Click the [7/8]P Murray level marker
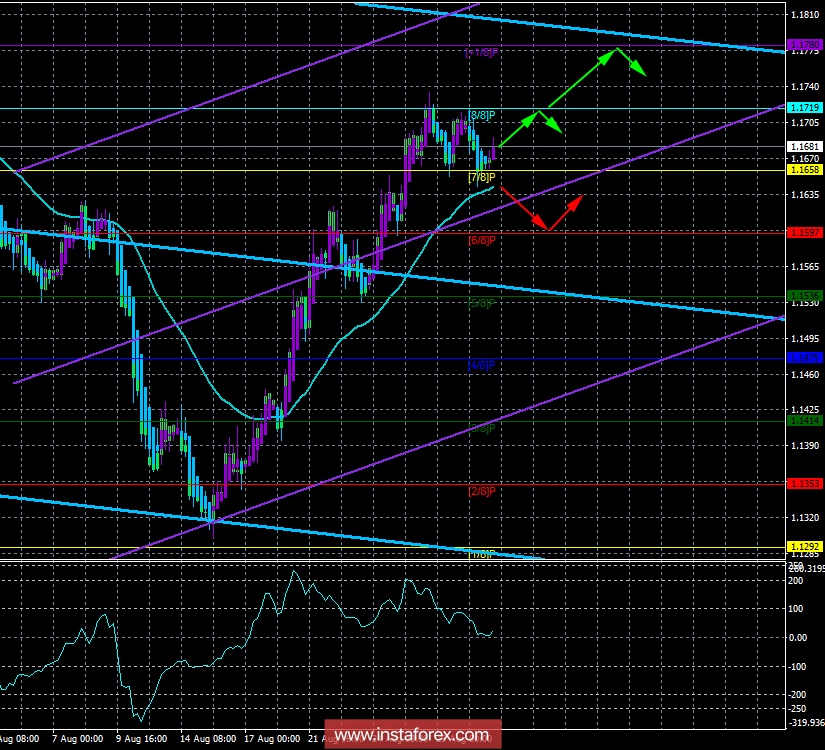 click(481, 177)
